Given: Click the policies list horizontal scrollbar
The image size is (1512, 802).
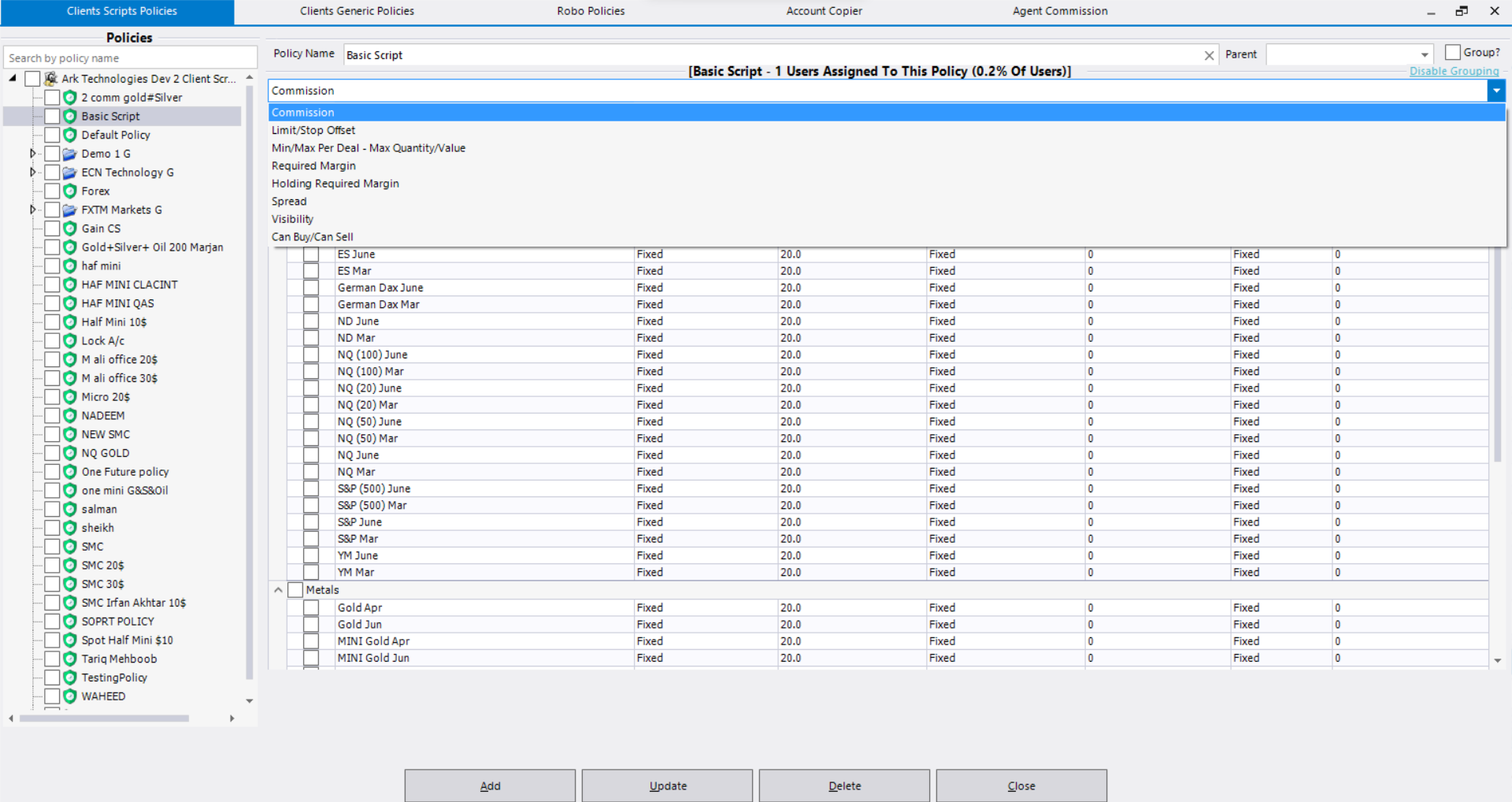Looking at the screenshot, I should click(104, 718).
